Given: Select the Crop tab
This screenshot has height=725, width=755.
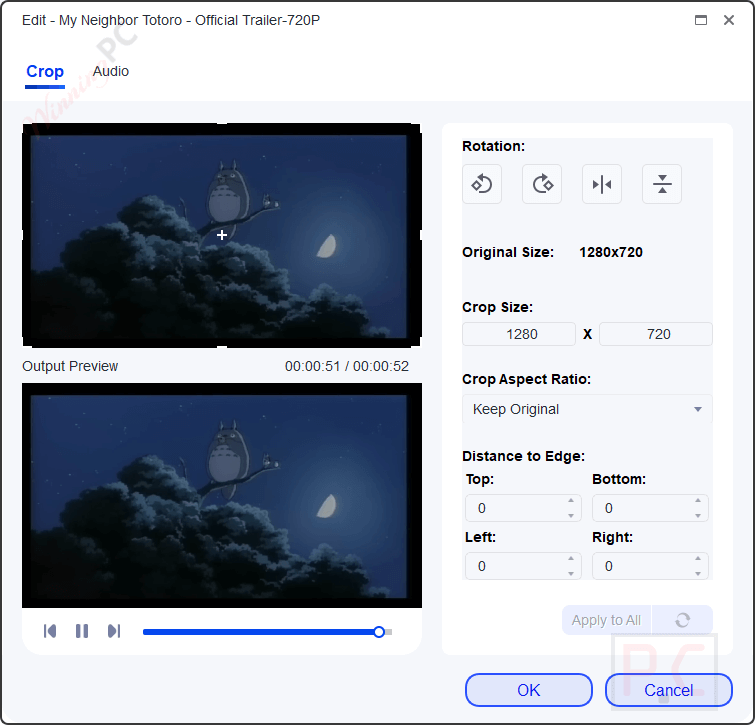Looking at the screenshot, I should point(45,71).
